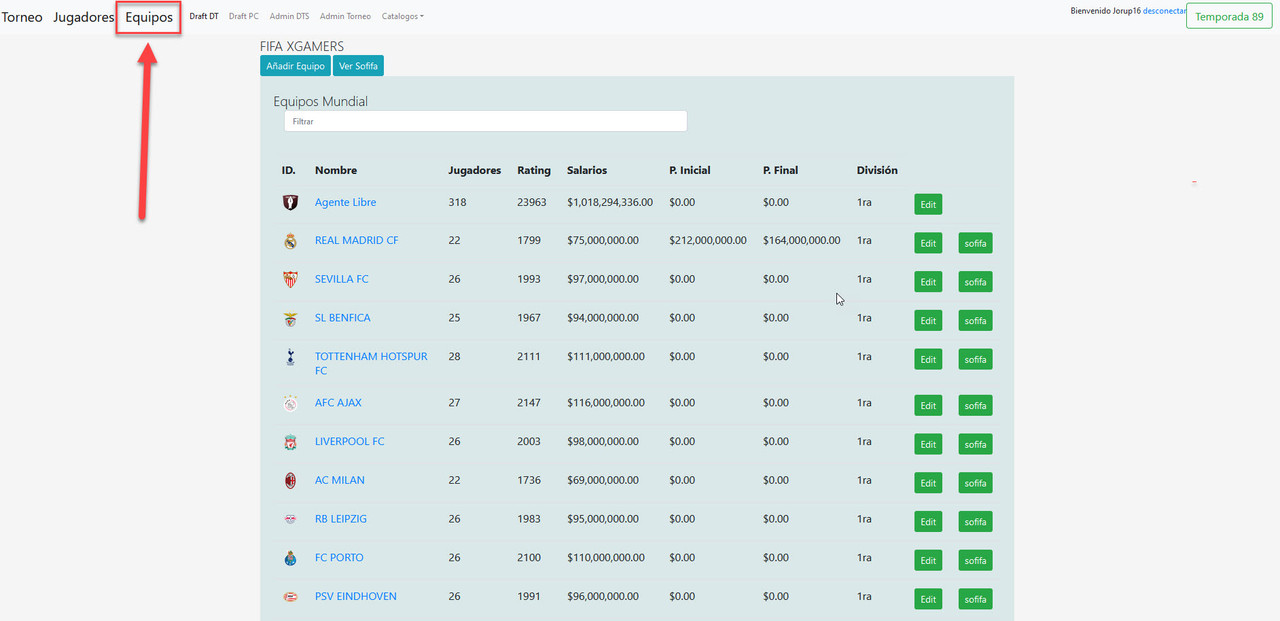Viewport: 1280px width, 621px height.
Task: Edit the Liverpool FC team
Action: tap(928, 444)
